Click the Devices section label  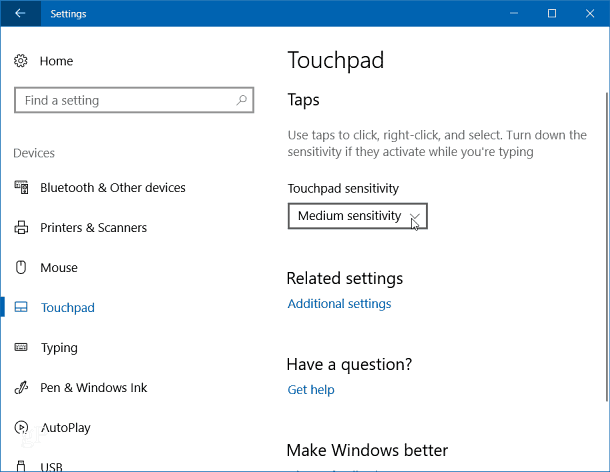point(34,153)
